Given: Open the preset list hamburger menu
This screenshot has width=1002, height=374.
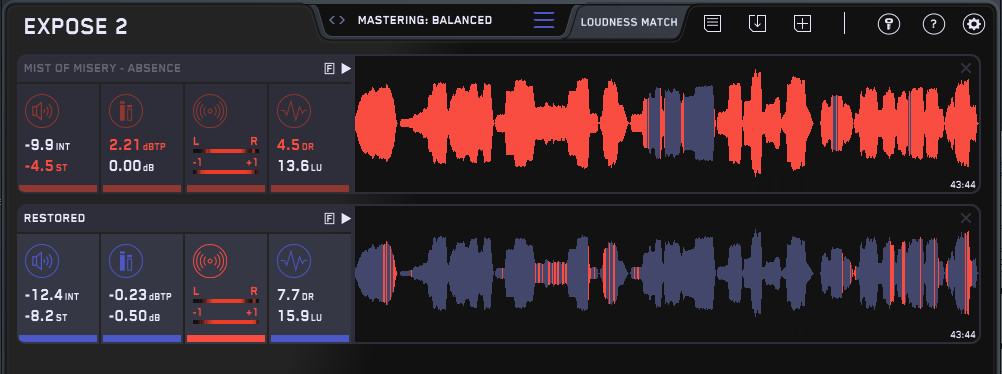Looking at the screenshot, I should (x=544, y=20).
